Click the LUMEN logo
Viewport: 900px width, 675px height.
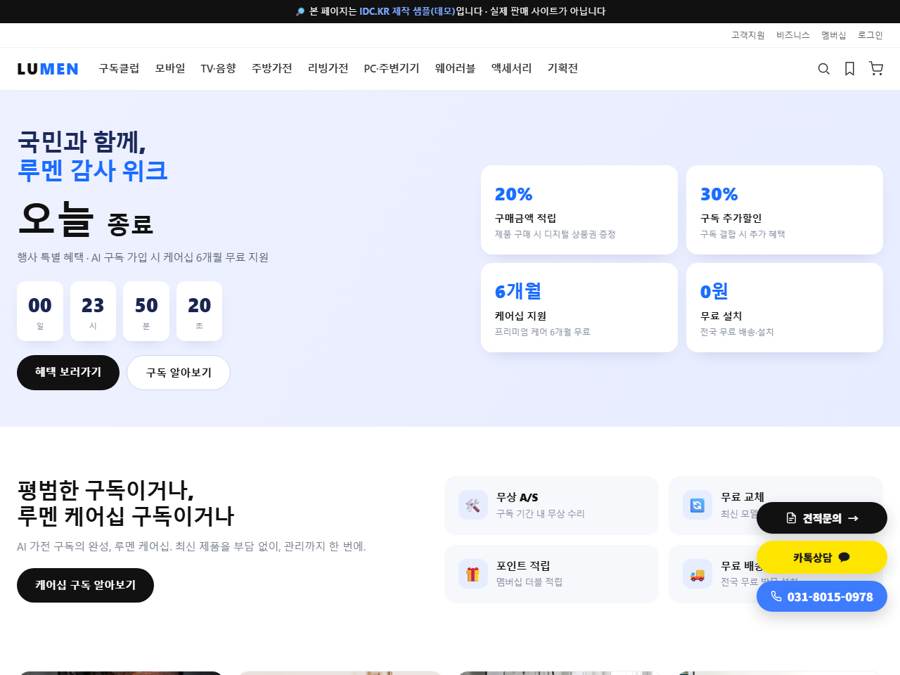click(48, 69)
